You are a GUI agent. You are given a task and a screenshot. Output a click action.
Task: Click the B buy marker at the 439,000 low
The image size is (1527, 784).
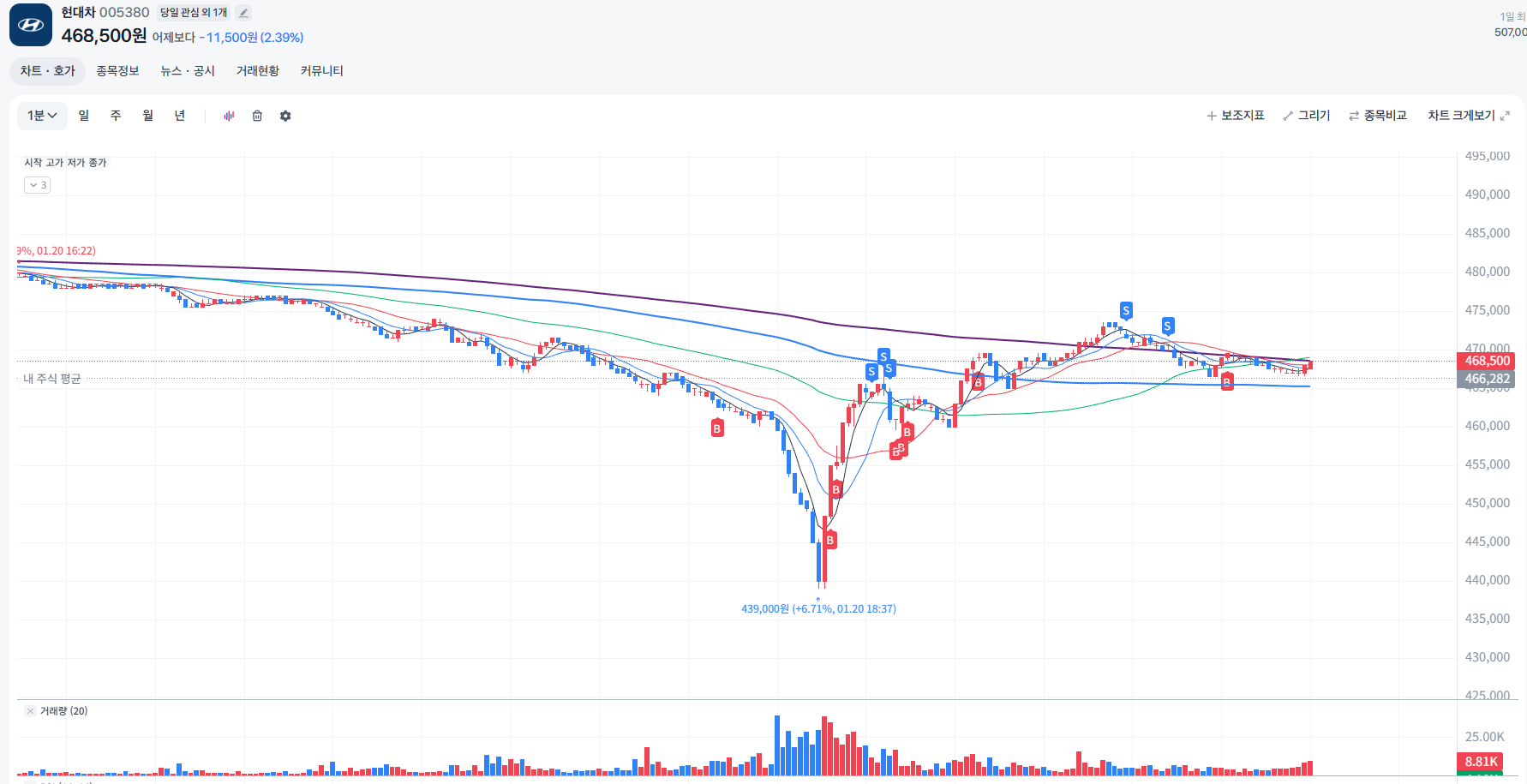(829, 540)
